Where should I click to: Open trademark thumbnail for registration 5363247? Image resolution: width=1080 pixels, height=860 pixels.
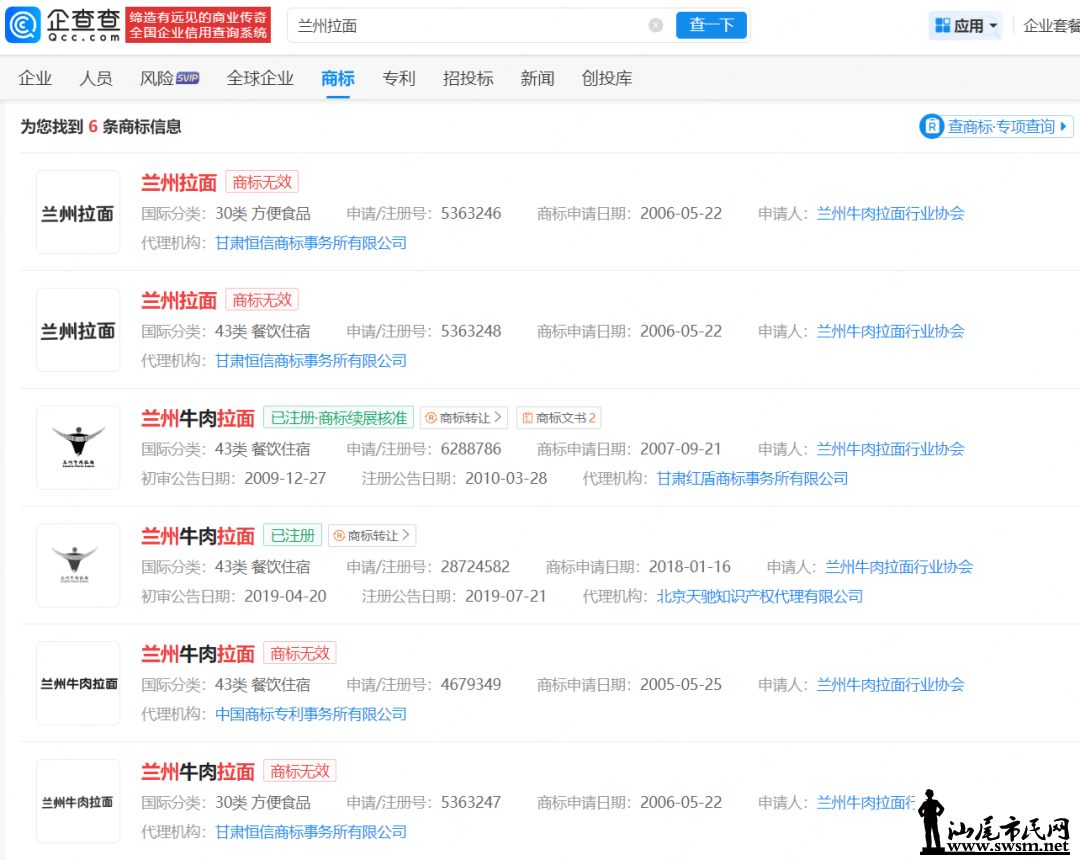coord(78,801)
